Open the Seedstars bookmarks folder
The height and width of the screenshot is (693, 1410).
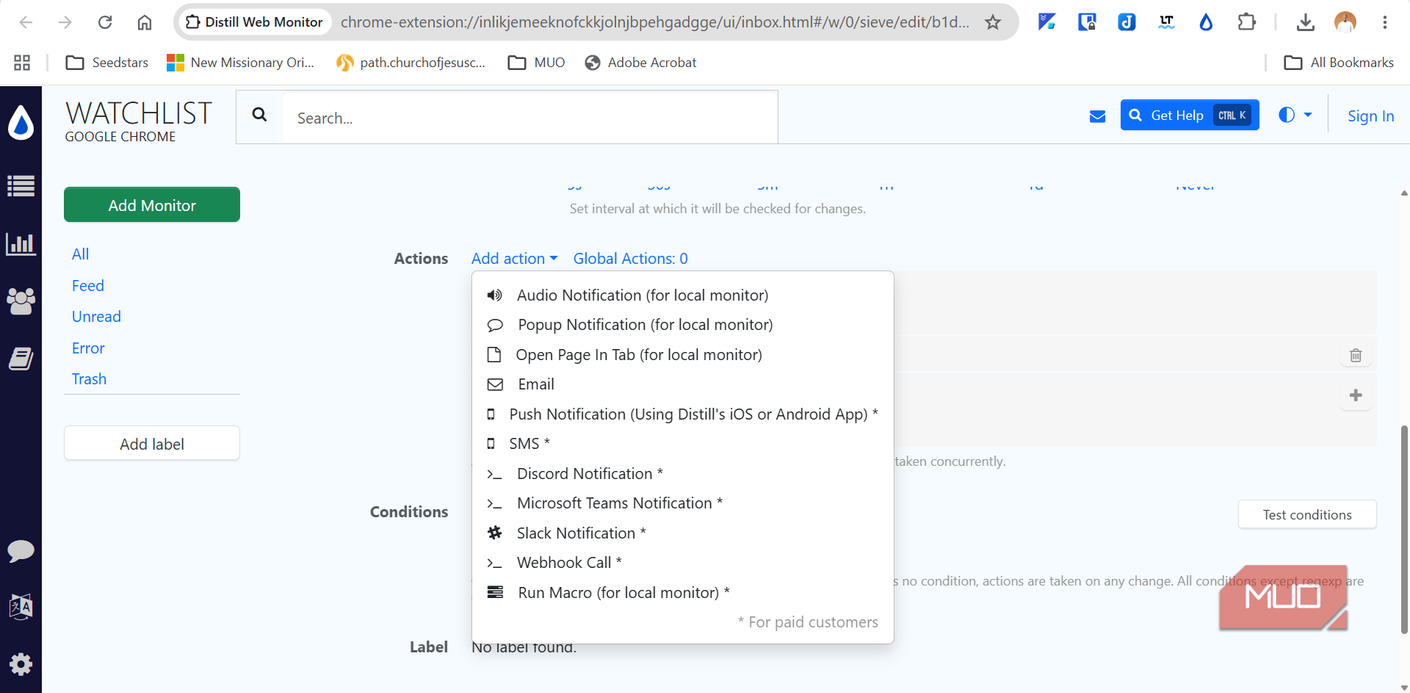[x=107, y=62]
